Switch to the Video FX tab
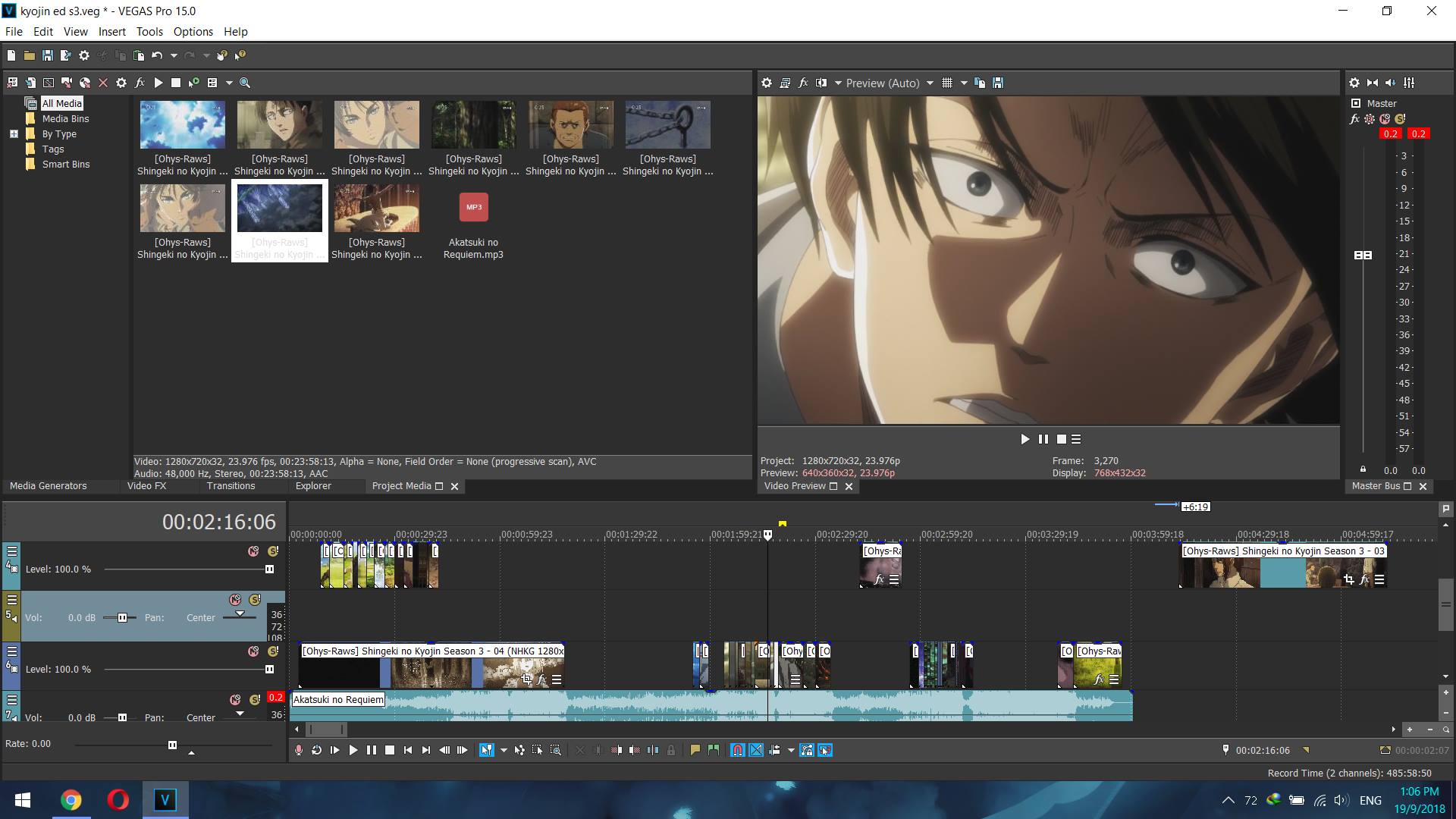 pos(146,486)
